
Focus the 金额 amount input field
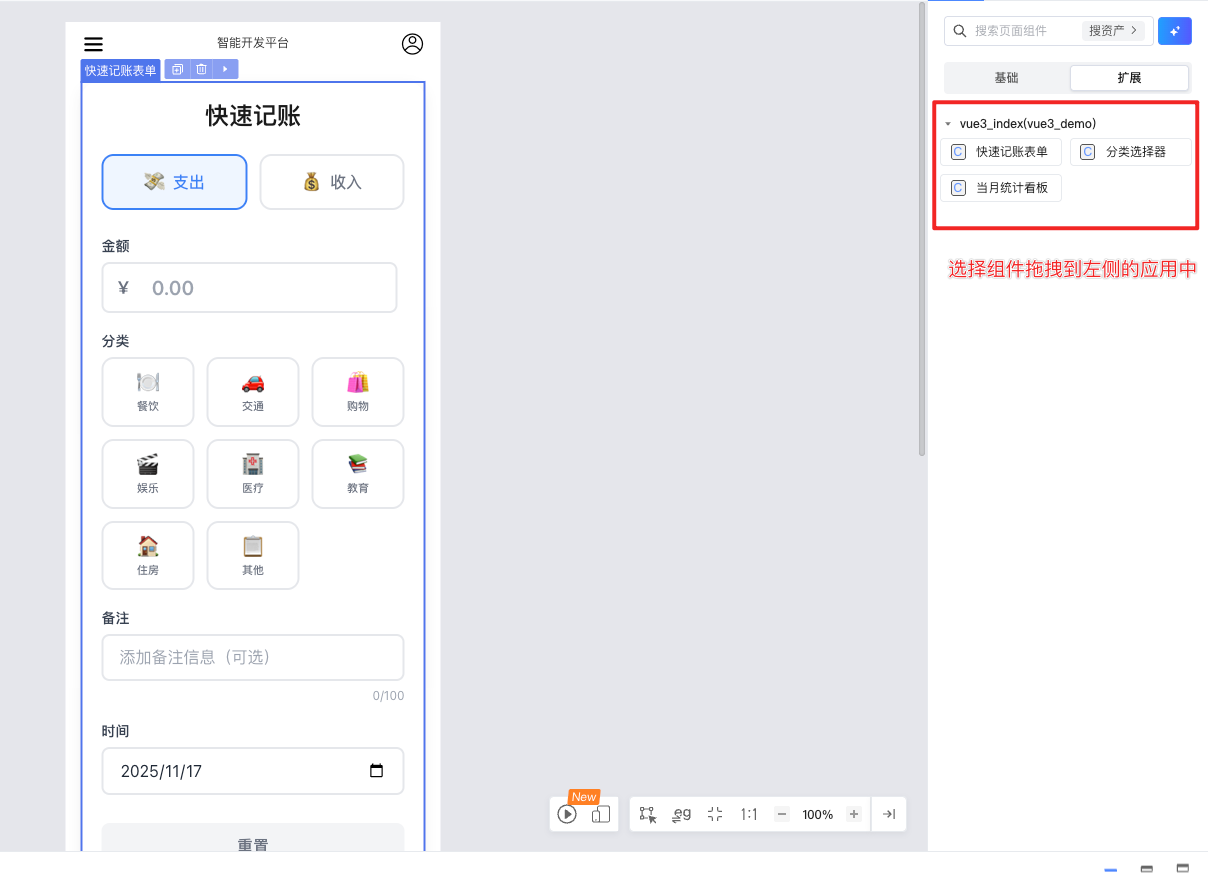point(249,288)
